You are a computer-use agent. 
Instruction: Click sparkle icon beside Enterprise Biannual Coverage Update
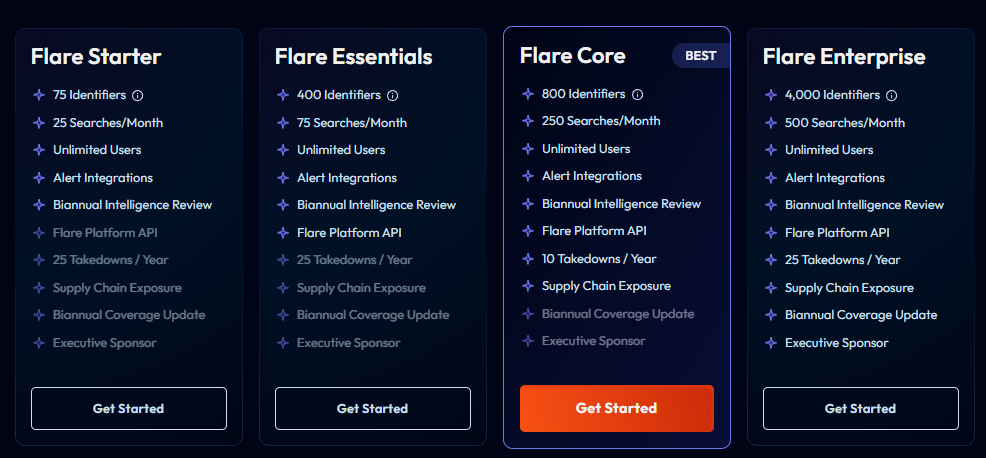click(x=771, y=315)
